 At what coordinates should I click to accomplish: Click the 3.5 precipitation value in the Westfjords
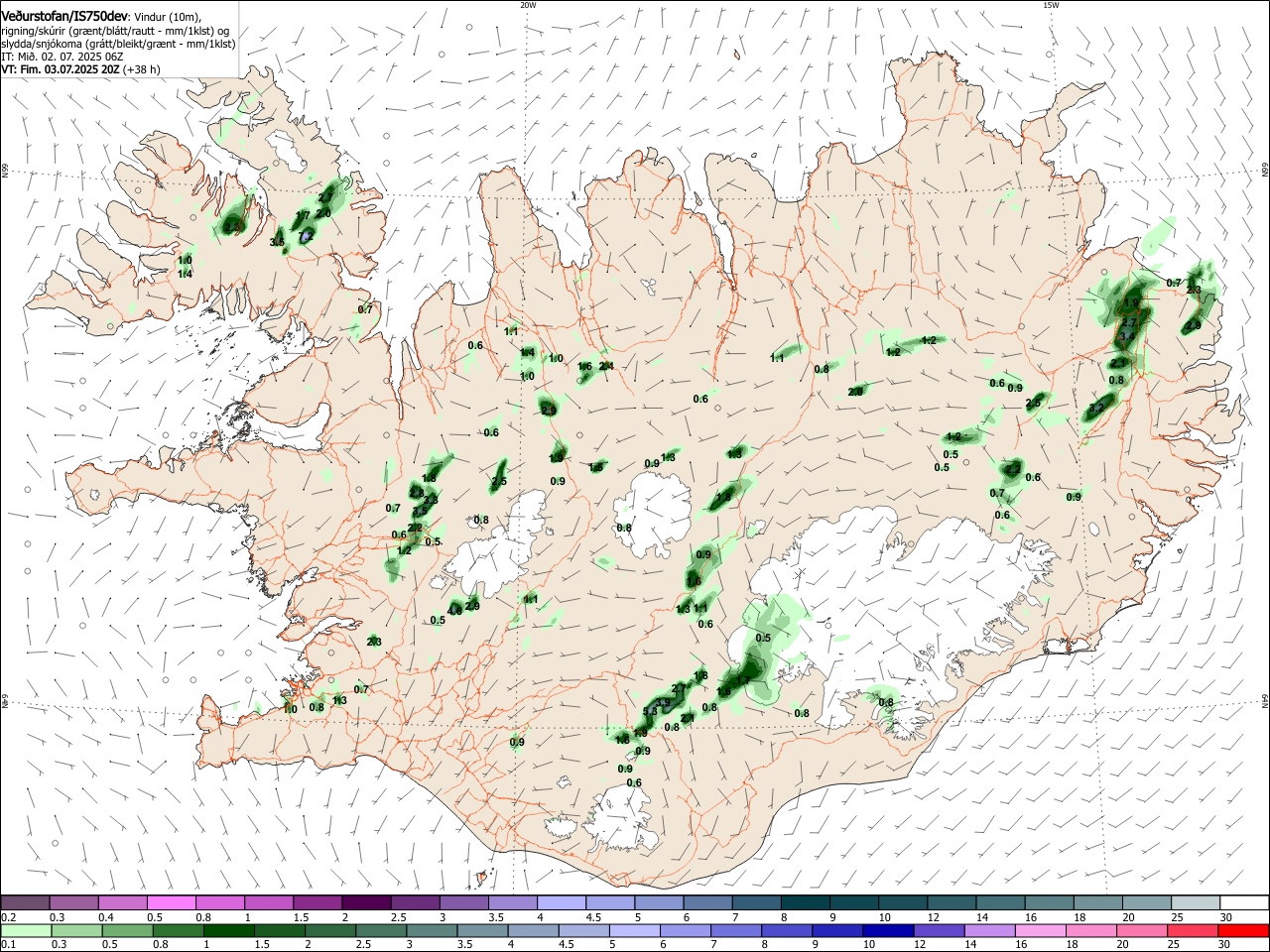coord(278,242)
